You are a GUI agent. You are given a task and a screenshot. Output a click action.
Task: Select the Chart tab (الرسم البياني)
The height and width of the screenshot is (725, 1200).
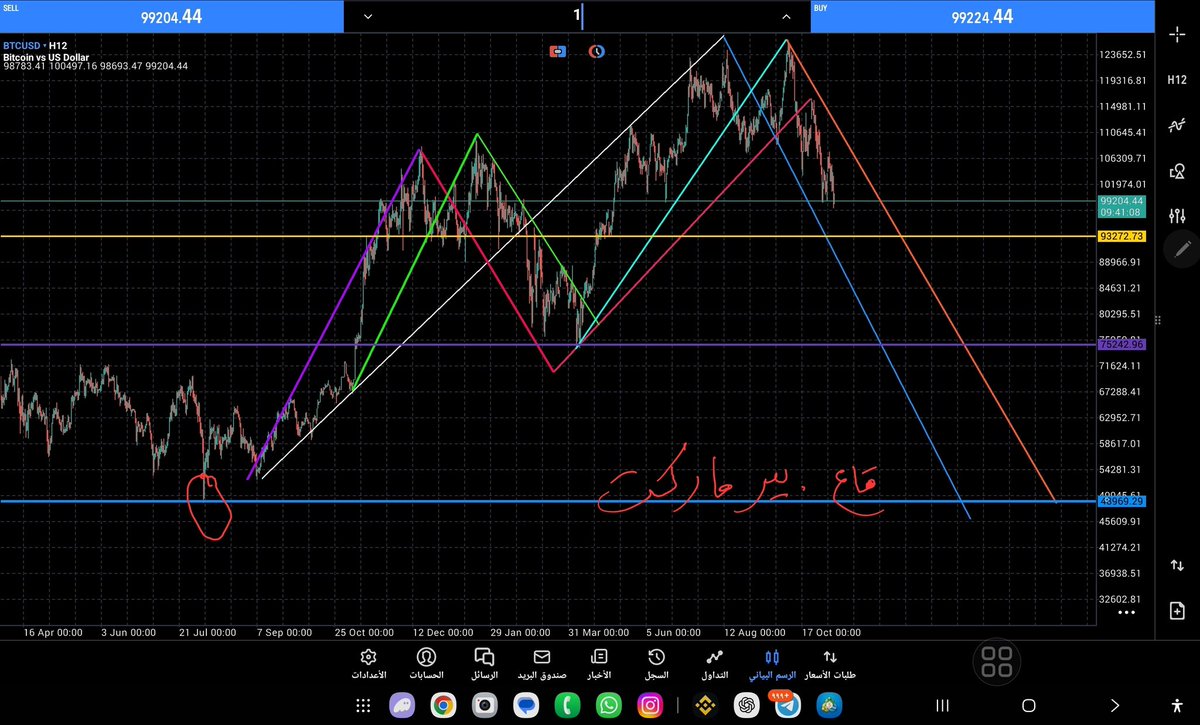pos(771,664)
